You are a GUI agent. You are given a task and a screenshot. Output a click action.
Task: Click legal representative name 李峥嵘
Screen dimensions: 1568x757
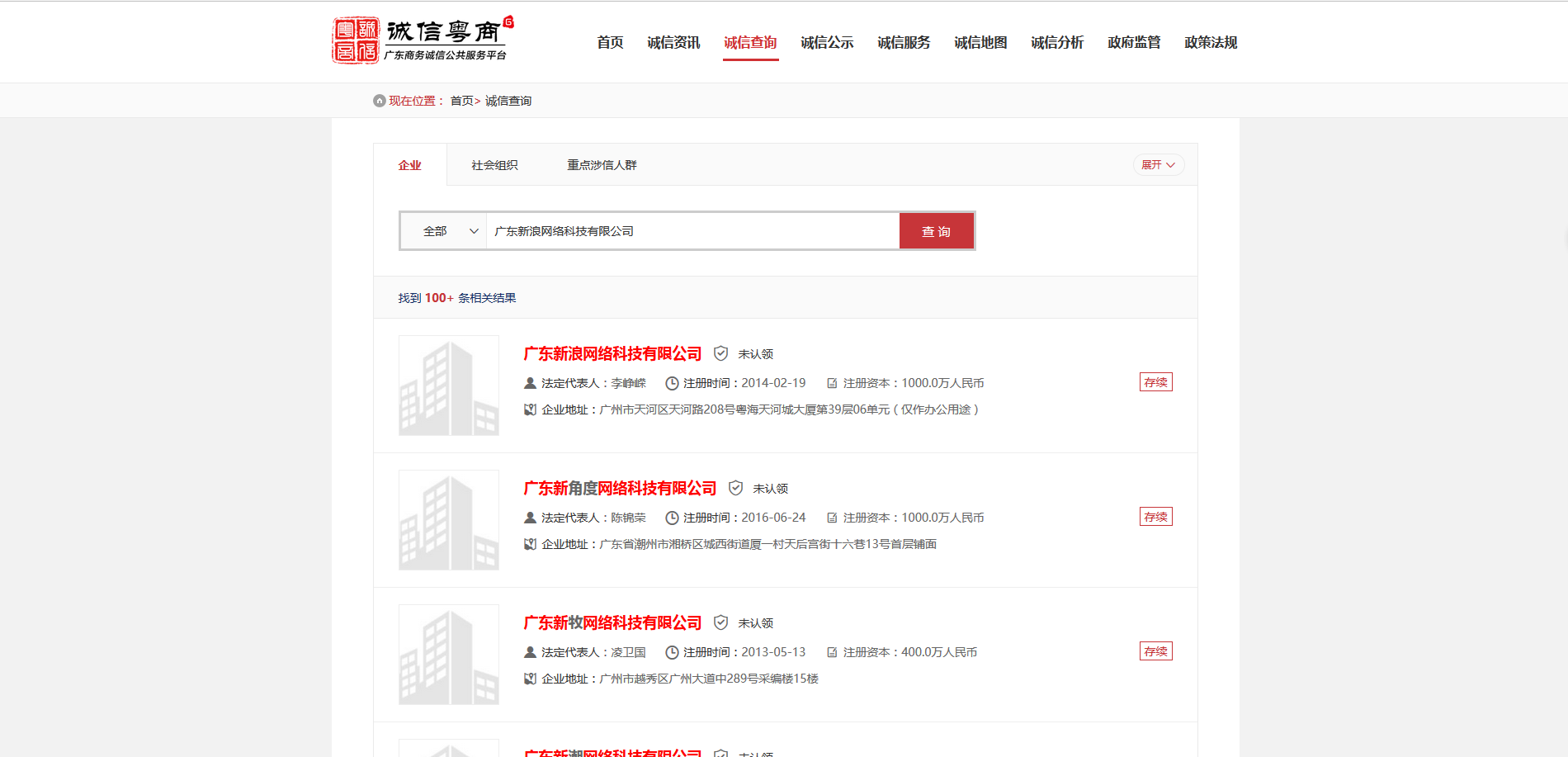(628, 383)
